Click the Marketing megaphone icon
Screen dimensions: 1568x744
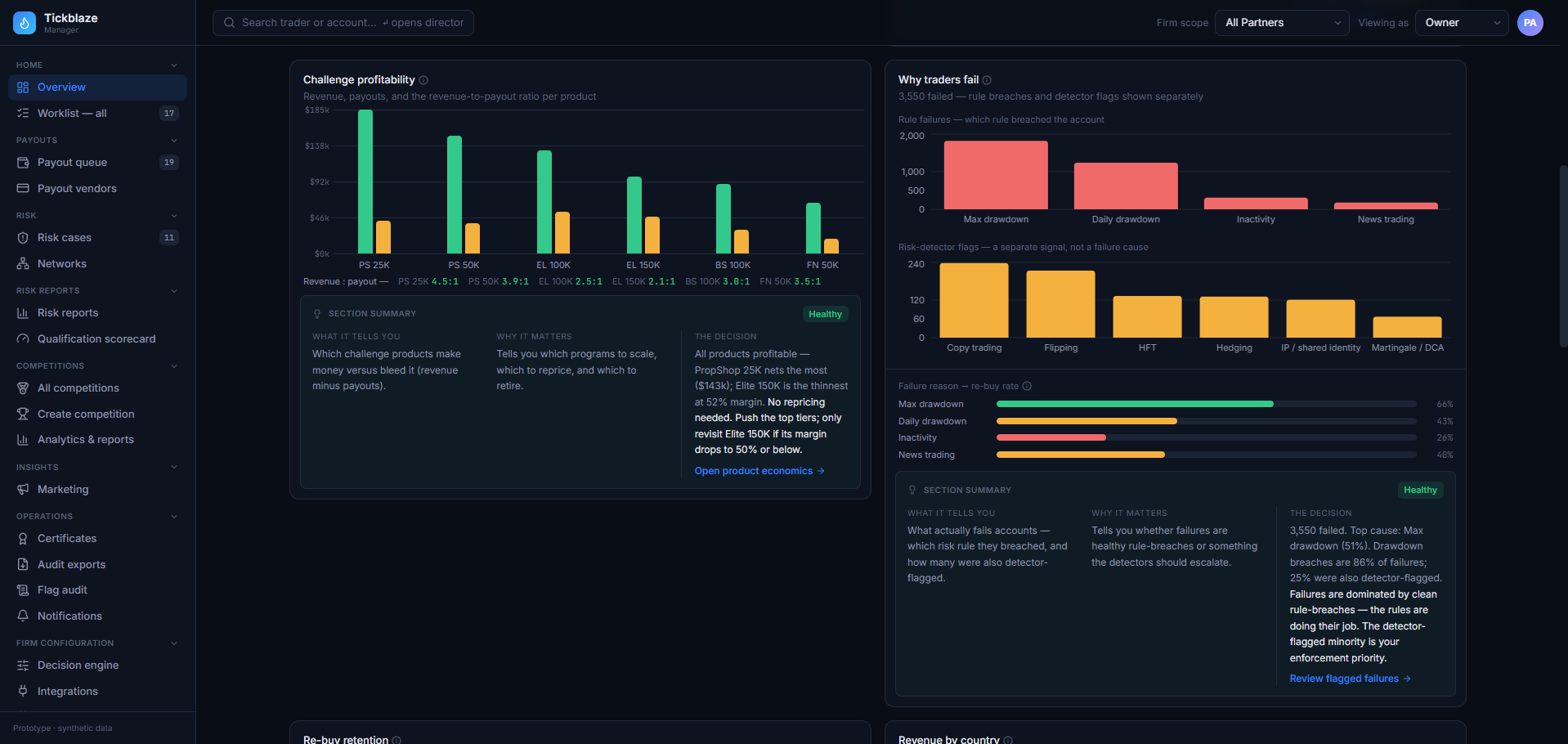click(23, 490)
